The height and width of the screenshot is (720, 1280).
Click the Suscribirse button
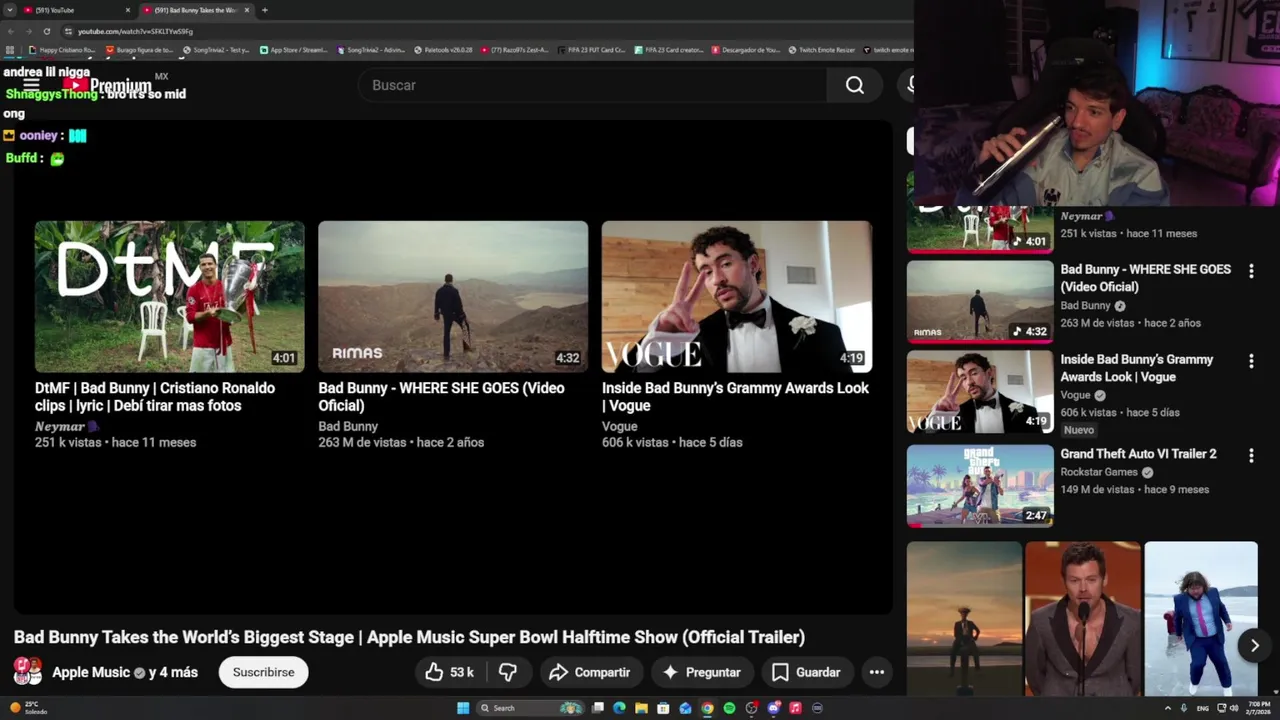pyautogui.click(x=263, y=672)
